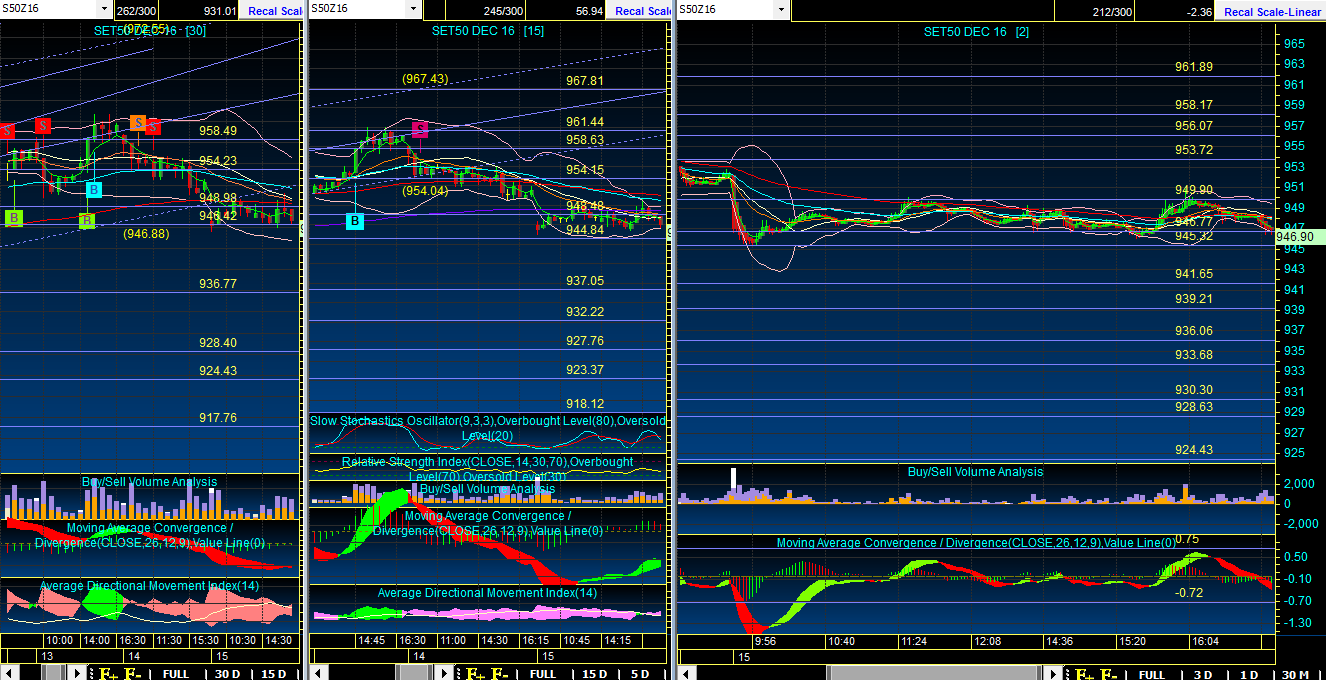Click current price tag 946.90
Image resolution: width=1326 pixels, height=680 pixels.
(x=1300, y=237)
